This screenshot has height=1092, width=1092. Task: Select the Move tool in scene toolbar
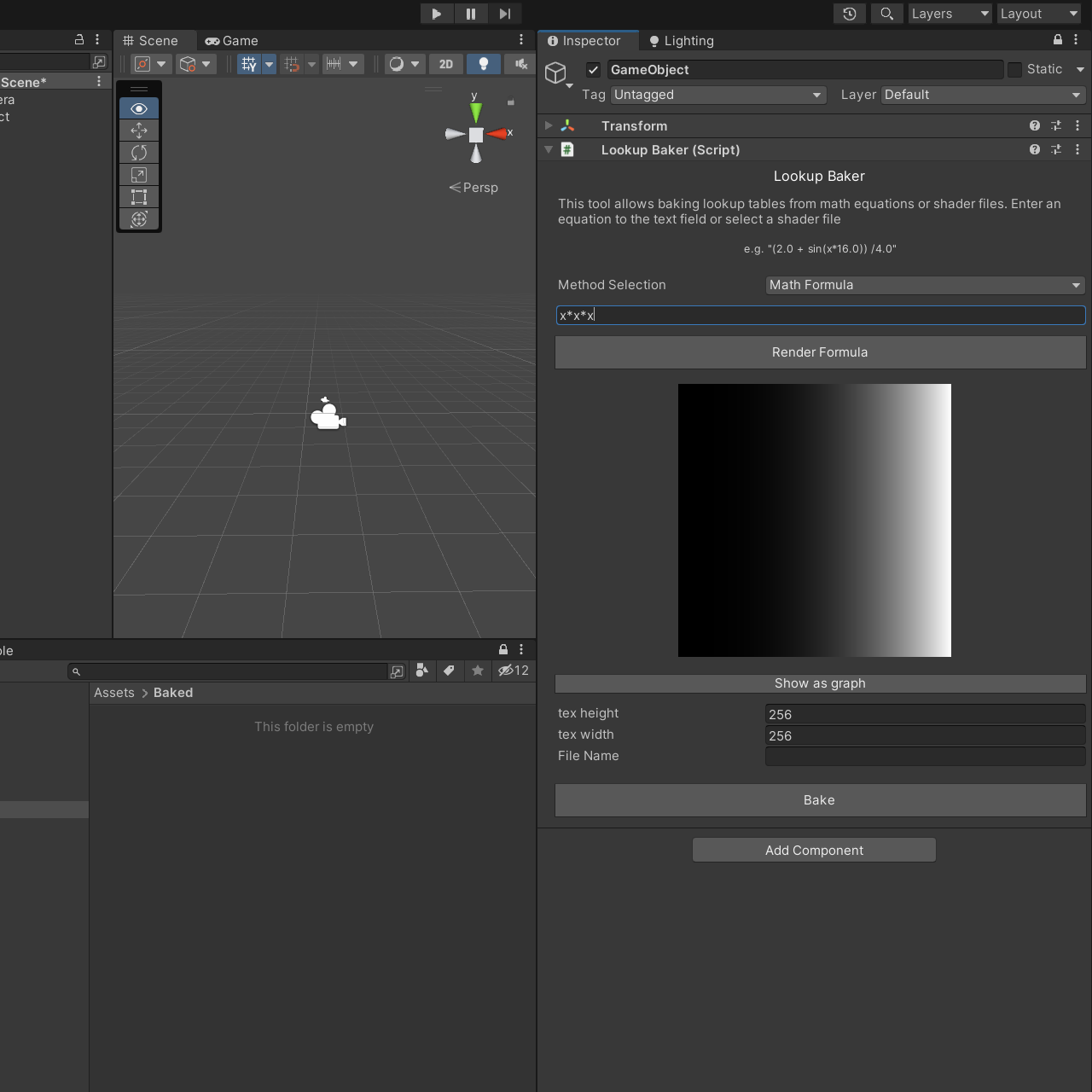tap(139, 131)
